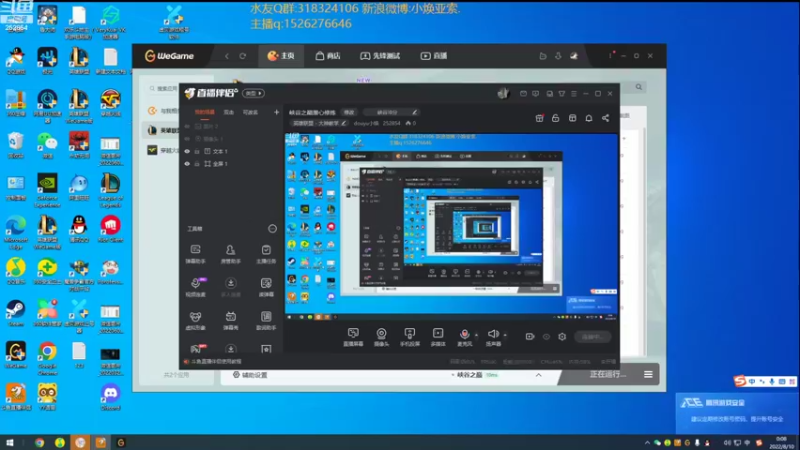This screenshot has width=800, height=450.
Task: Click the share icon above the preview
Action: tap(606, 118)
